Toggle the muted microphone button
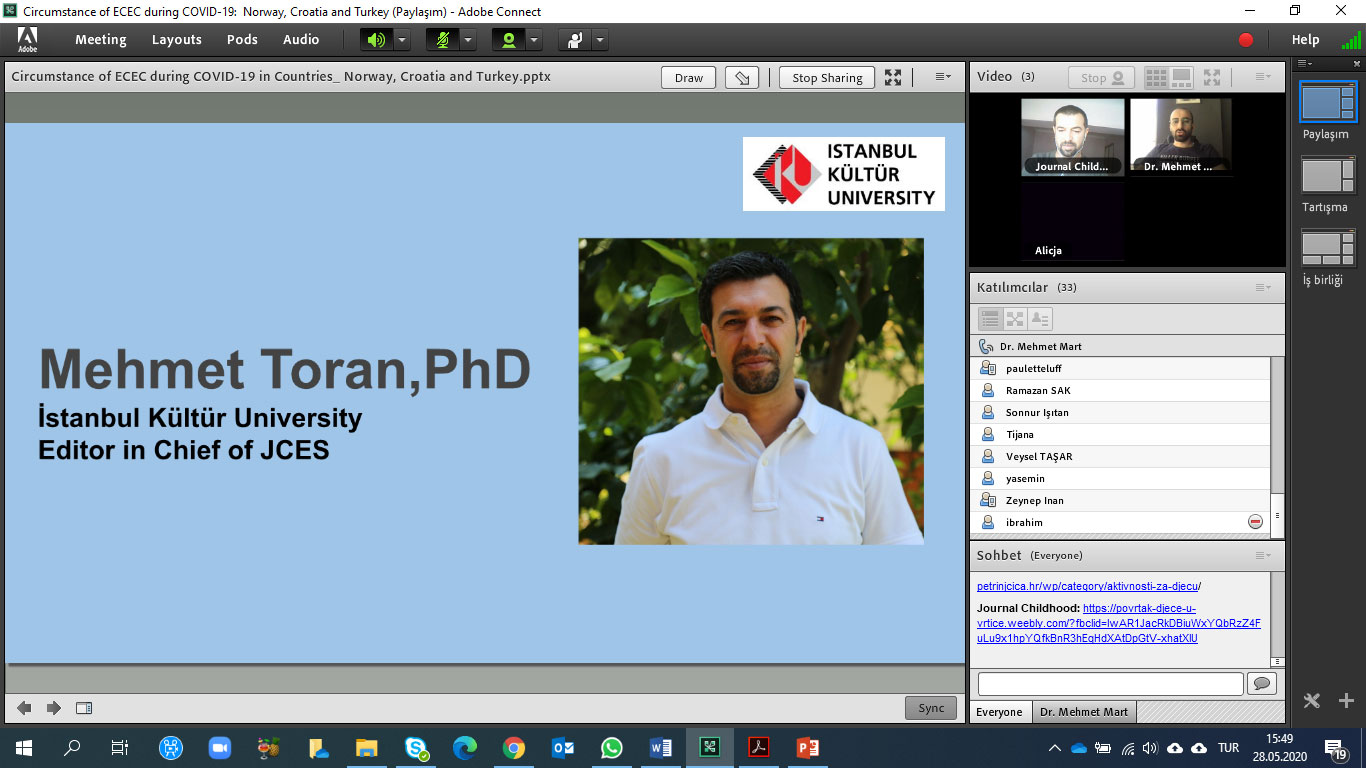 (x=443, y=40)
